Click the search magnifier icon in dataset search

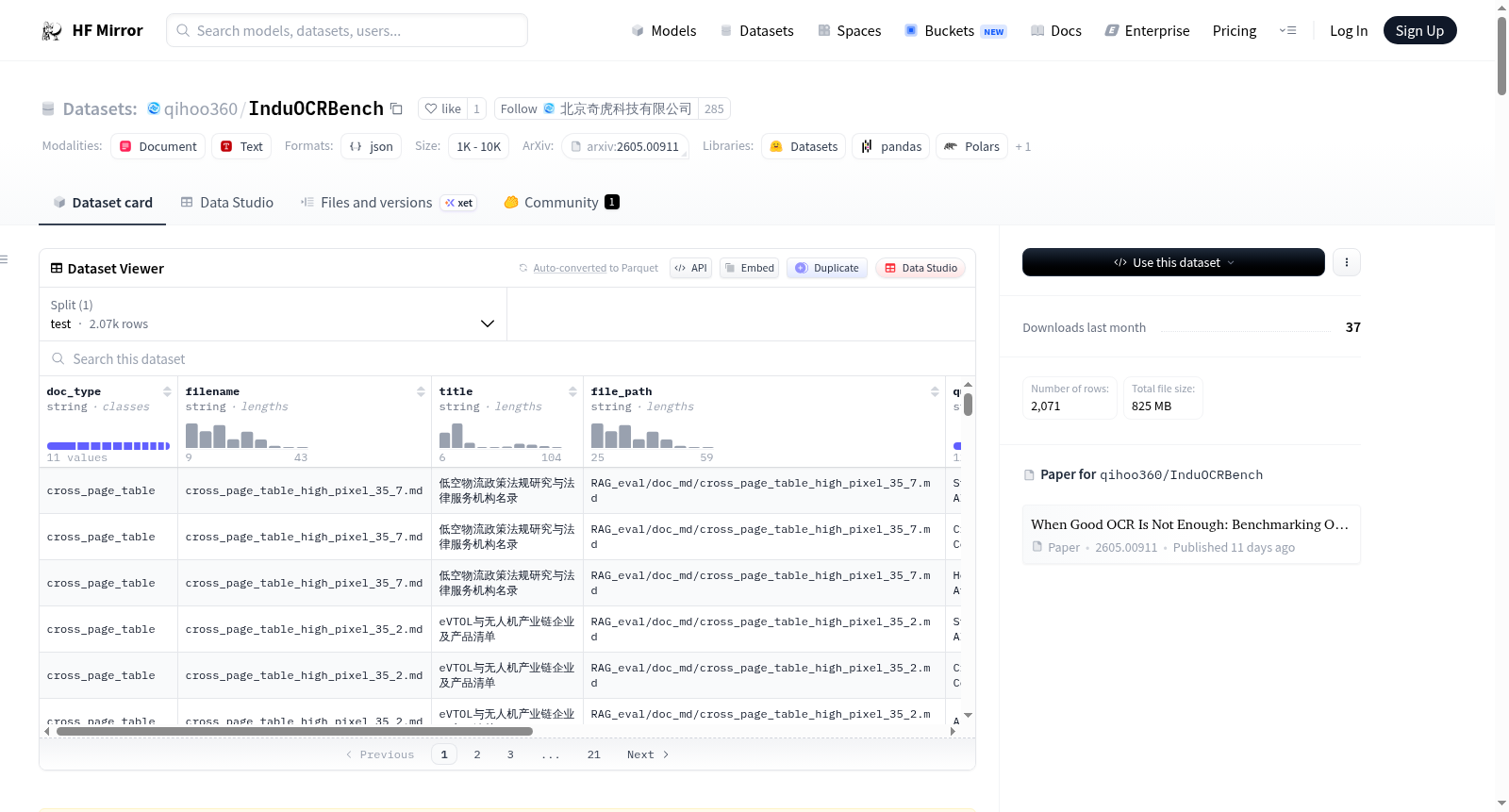pyautogui.click(x=58, y=359)
